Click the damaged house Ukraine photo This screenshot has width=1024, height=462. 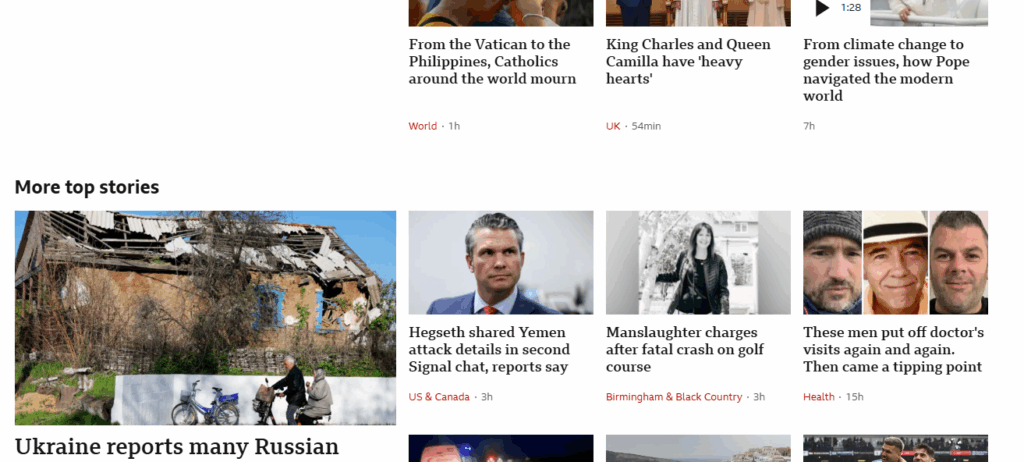pyautogui.click(x=205, y=318)
